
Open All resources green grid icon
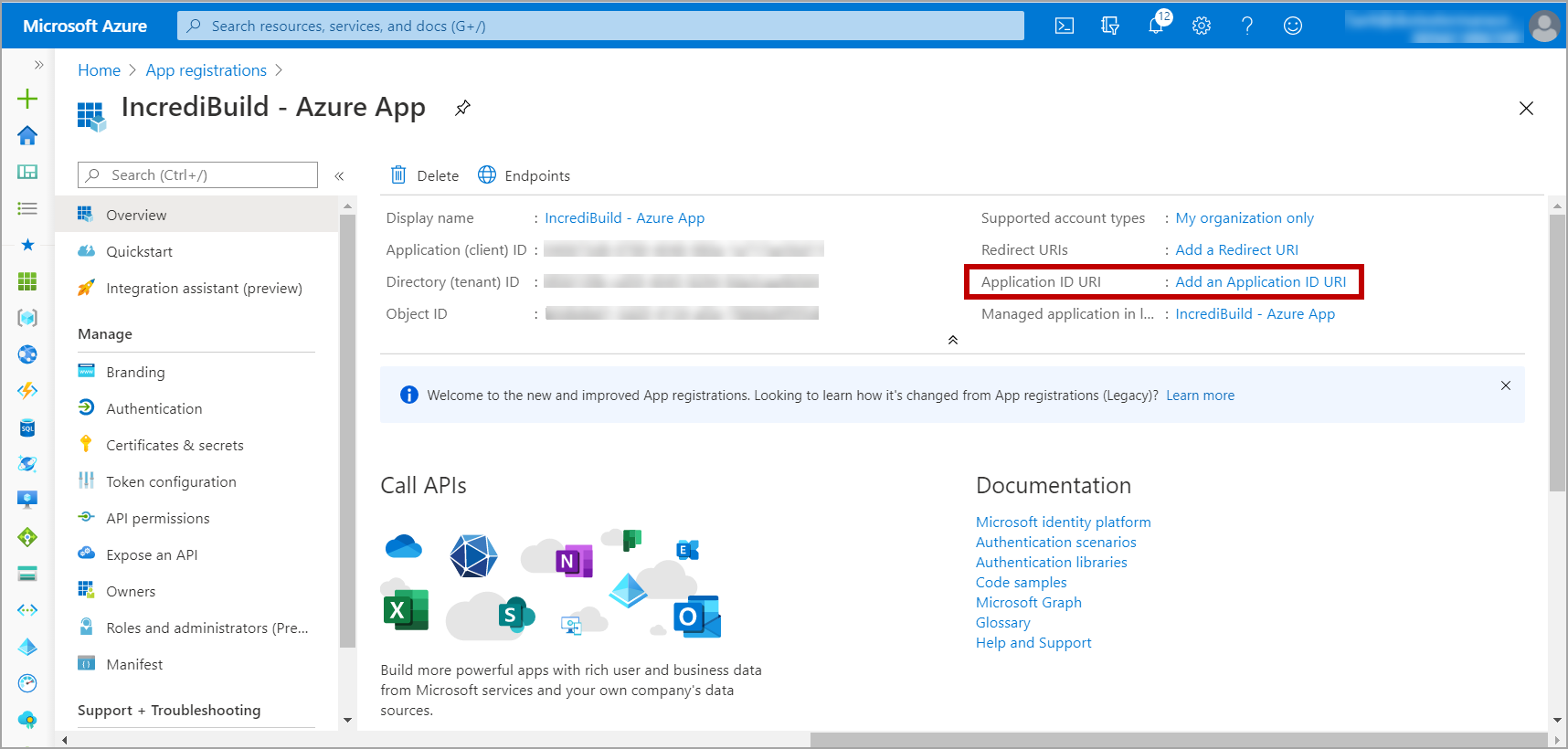(27, 281)
